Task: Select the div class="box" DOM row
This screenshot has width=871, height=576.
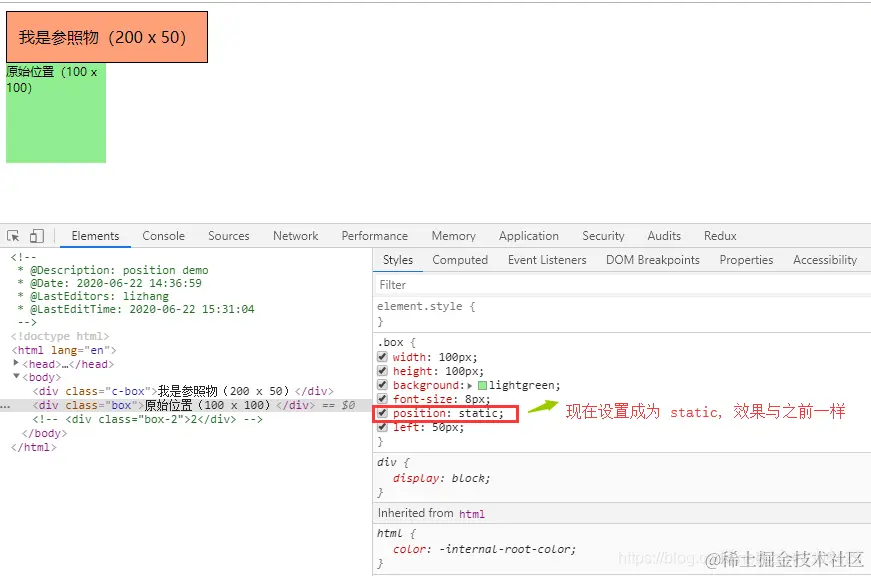Action: pos(185,405)
